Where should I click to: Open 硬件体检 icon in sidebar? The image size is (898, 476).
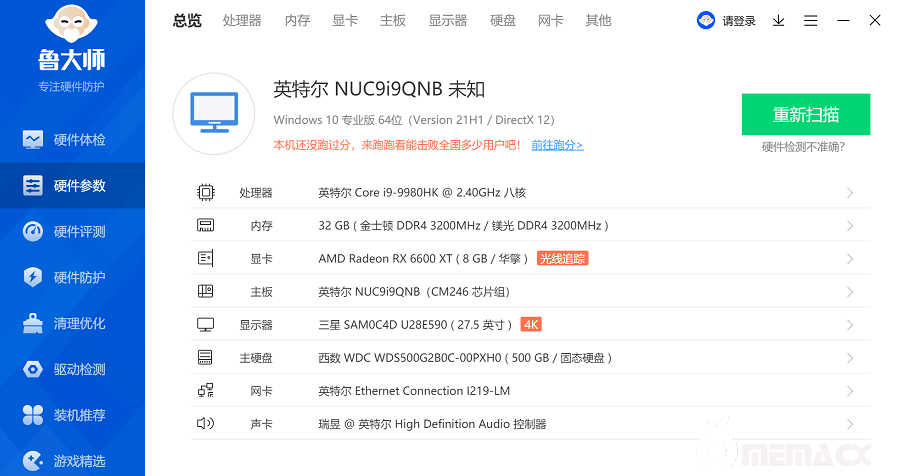pyautogui.click(x=33, y=139)
